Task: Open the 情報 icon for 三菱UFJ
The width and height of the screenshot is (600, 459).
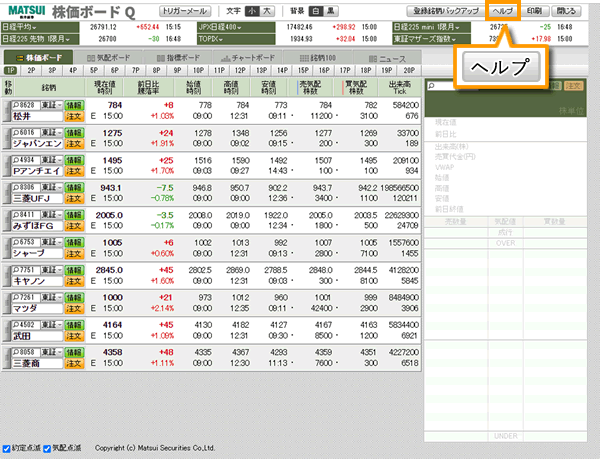Action: (x=74, y=187)
